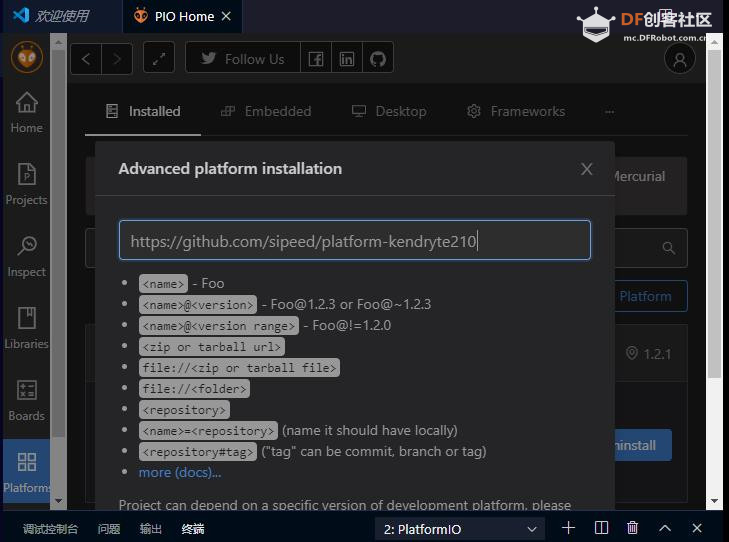729x542 pixels.
Task: Create new terminal with plus icon
Action: coord(568,528)
